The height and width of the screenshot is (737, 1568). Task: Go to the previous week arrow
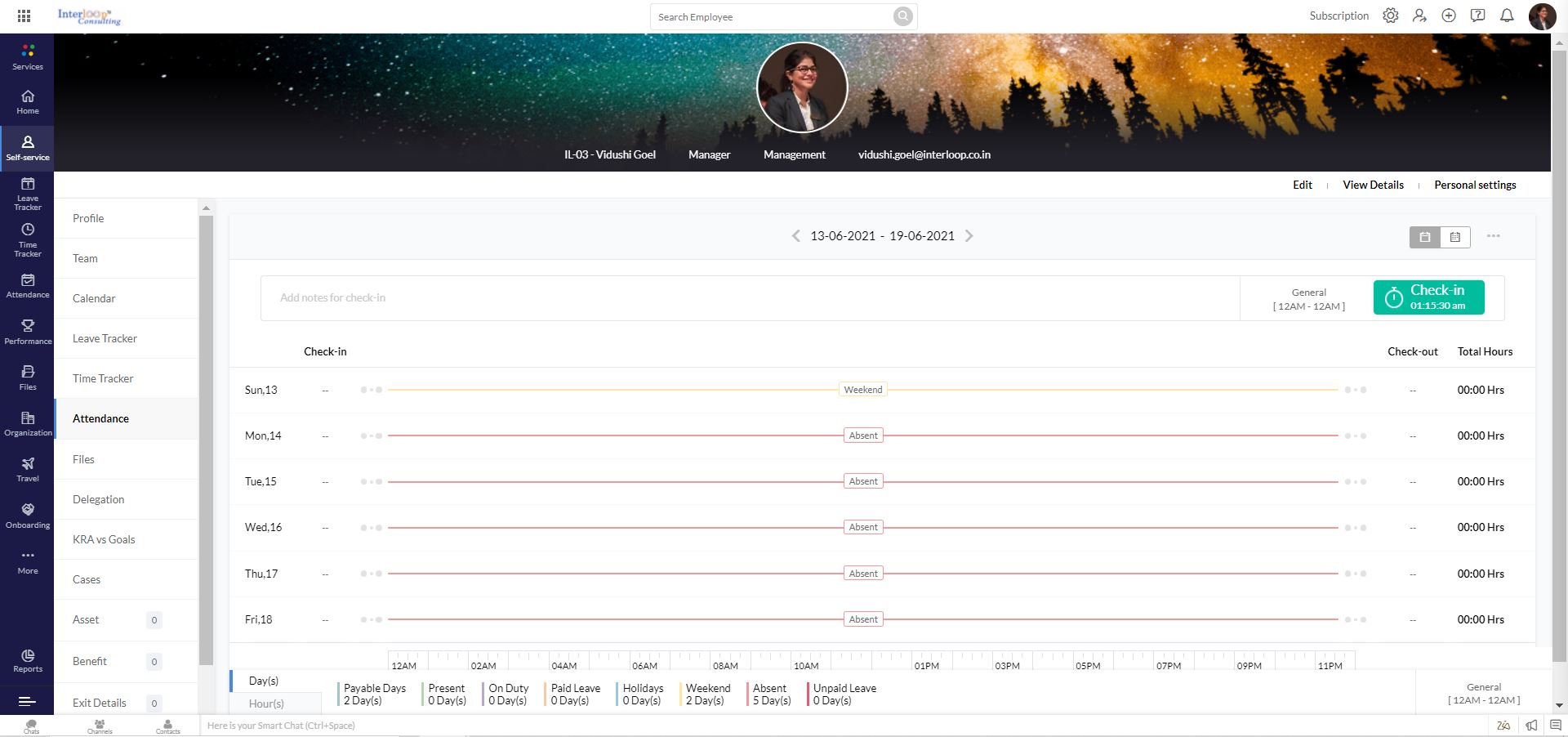pos(795,236)
